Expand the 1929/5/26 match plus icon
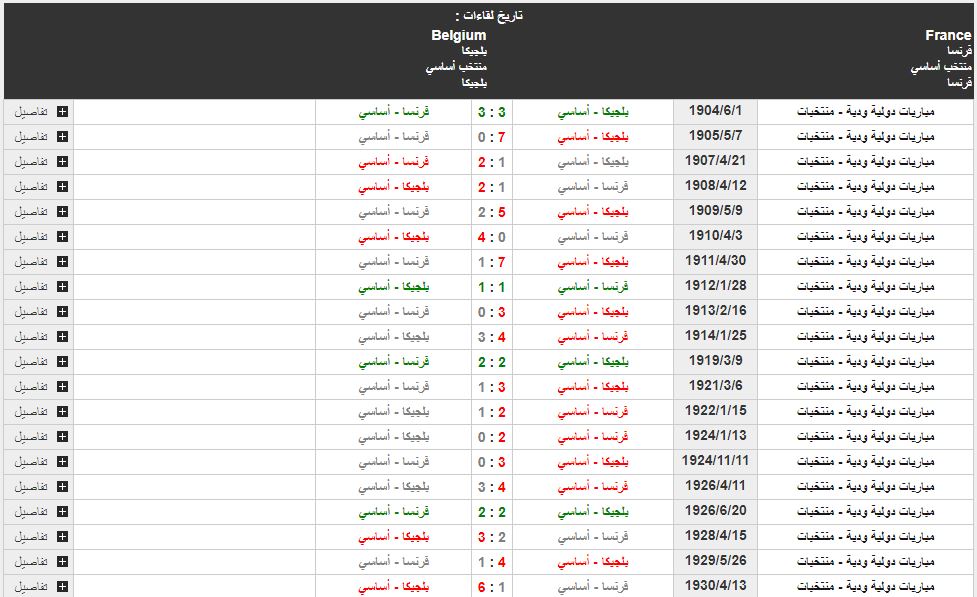977x597 pixels. (62, 561)
